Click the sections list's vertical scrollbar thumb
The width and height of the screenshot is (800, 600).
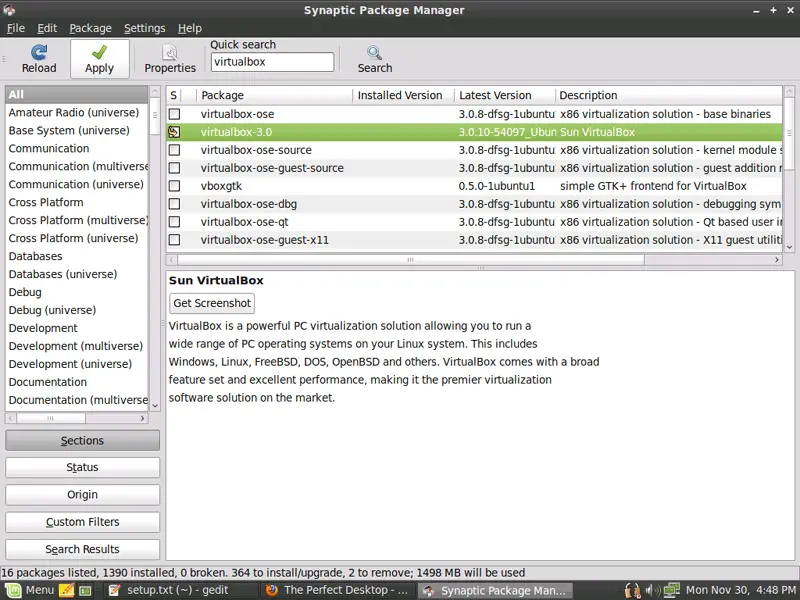pyautogui.click(x=155, y=116)
